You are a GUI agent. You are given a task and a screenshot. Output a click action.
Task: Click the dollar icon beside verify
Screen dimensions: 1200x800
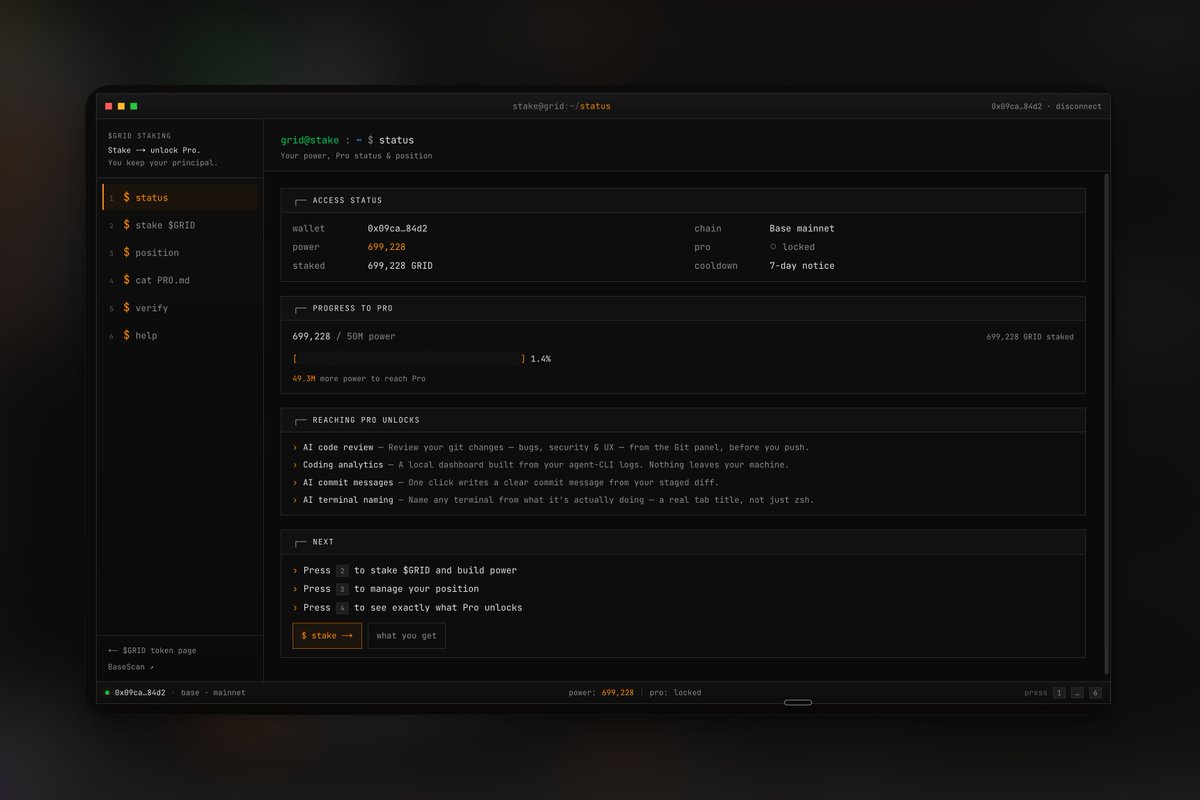point(126,308)
